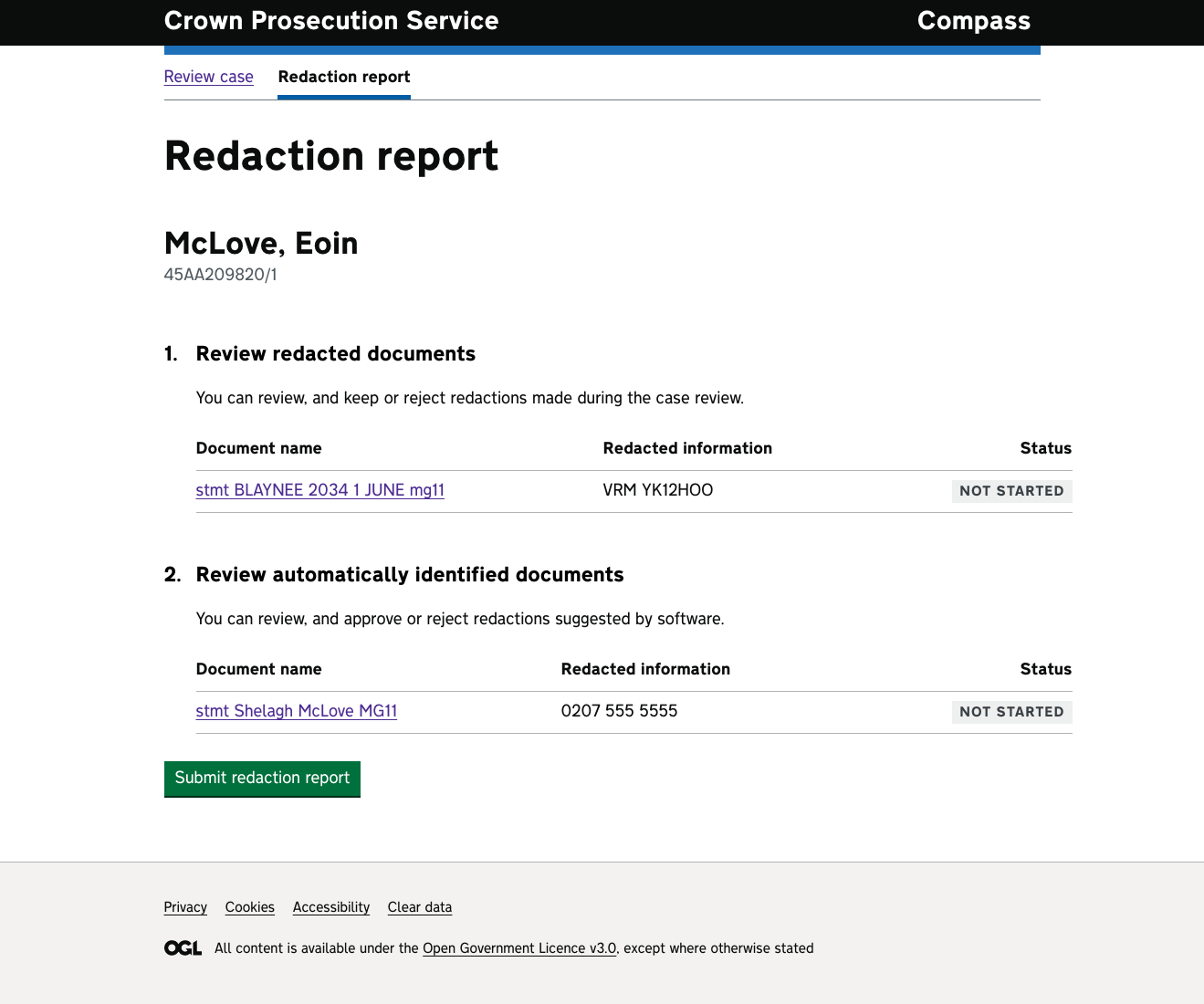Viewport: 1204px width, 1004px height.
Task: Open stmt Shelagh McLove MG11 document
Action: point(296,711)
